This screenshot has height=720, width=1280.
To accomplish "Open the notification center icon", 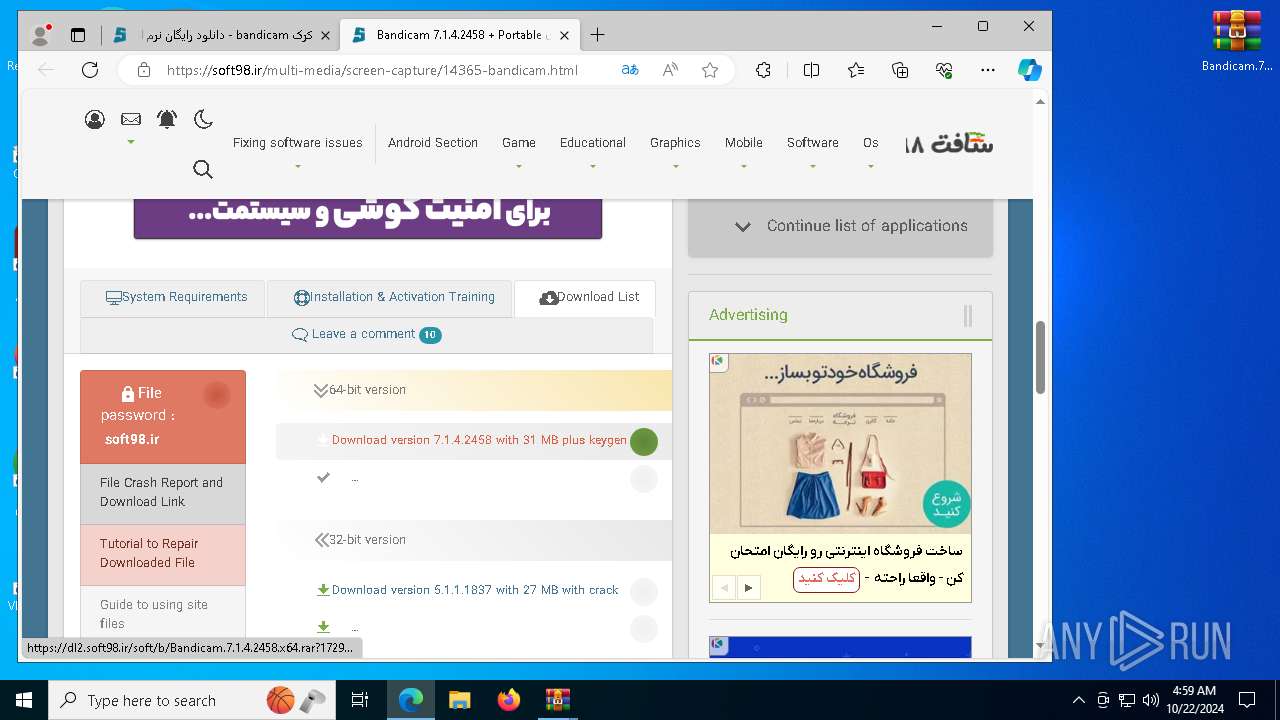I will click(1247, 700).
